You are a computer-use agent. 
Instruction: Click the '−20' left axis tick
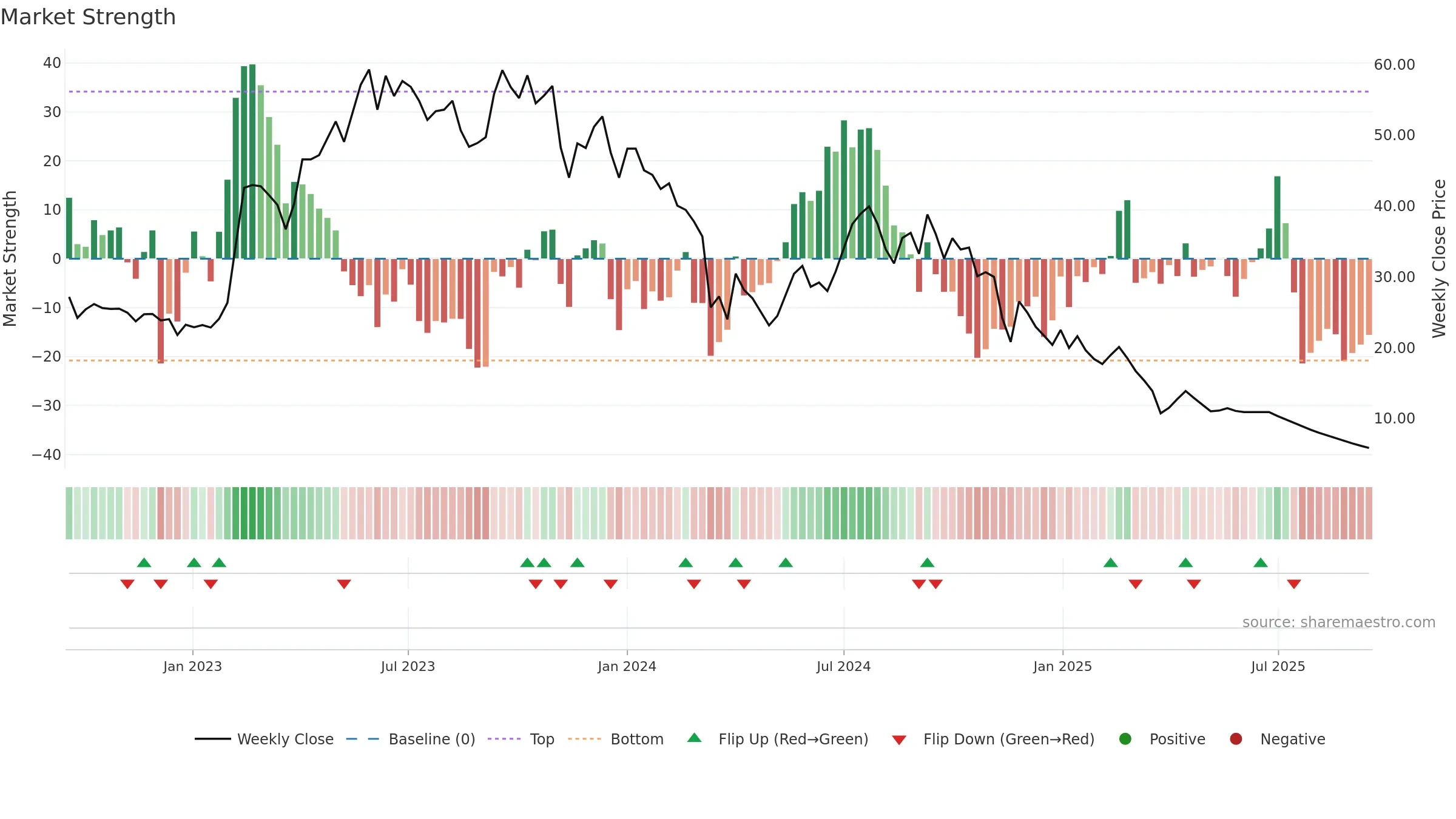pos(47,356)
